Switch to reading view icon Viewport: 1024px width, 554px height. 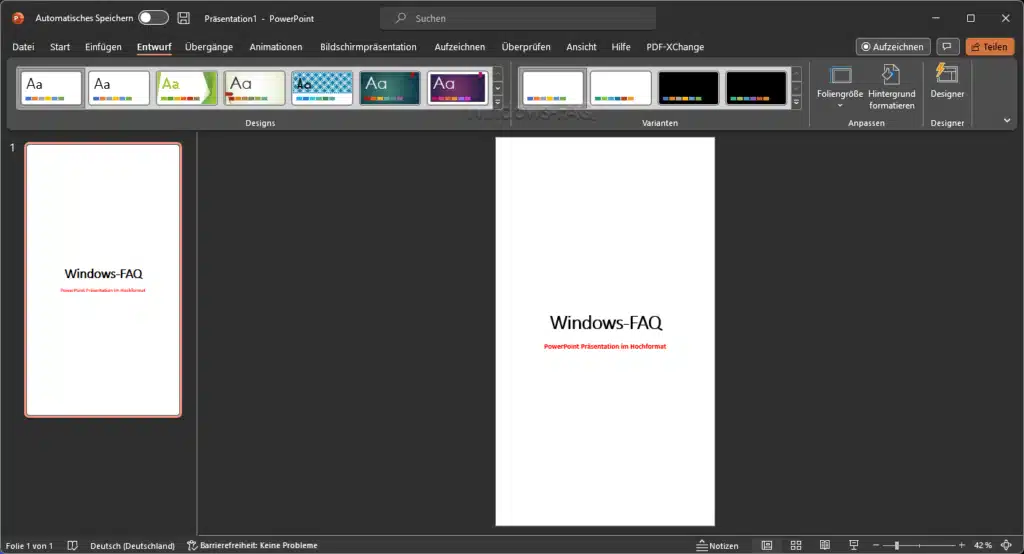825,546
